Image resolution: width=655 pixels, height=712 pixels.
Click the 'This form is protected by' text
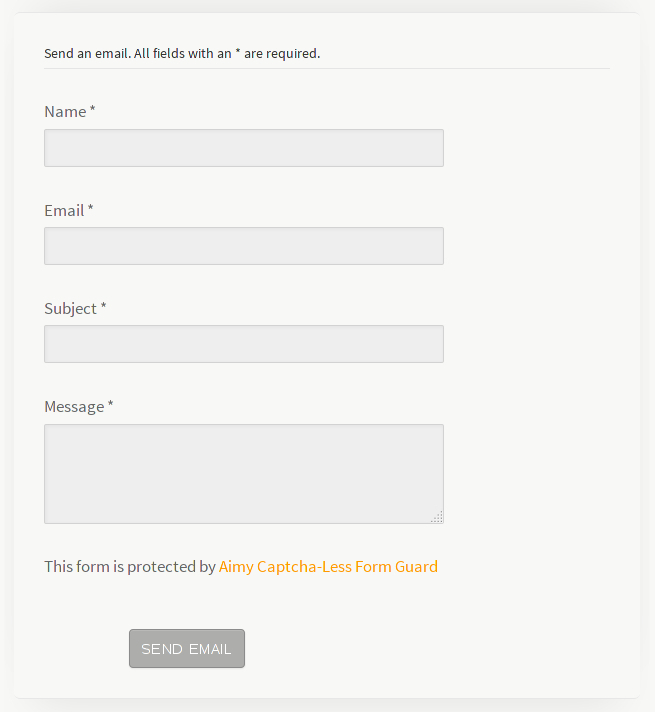(129, 567)
